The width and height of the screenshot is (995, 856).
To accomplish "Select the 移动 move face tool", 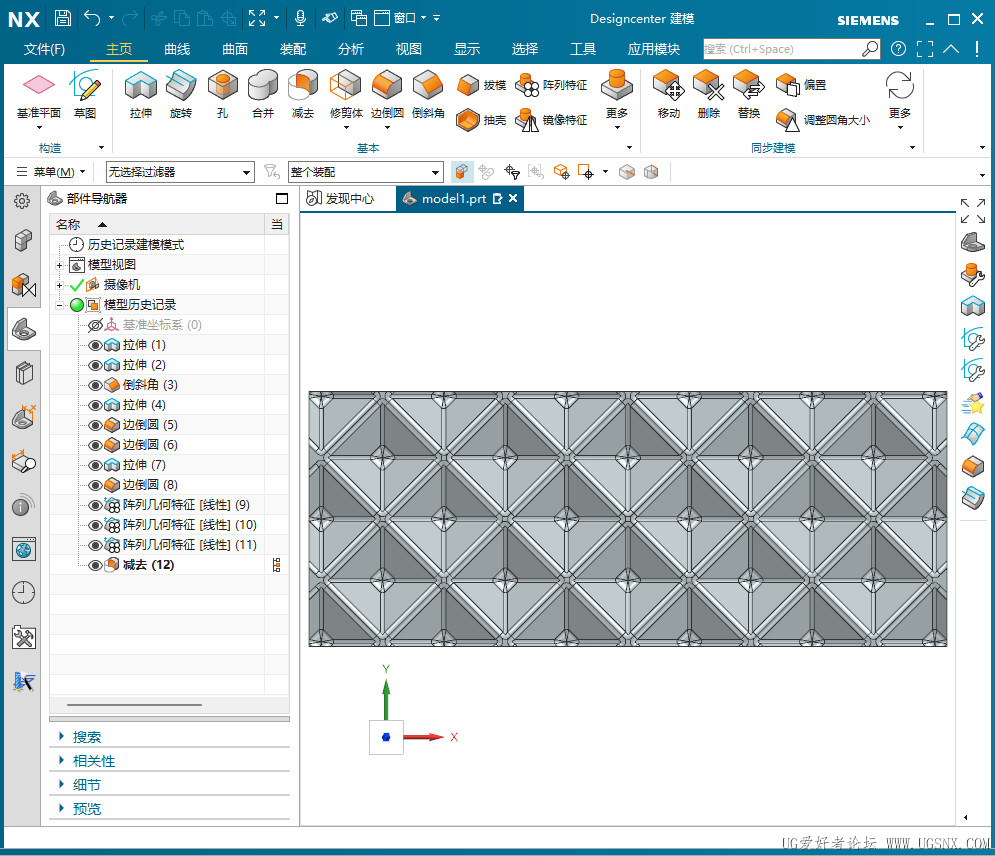I will pos(668,87).
